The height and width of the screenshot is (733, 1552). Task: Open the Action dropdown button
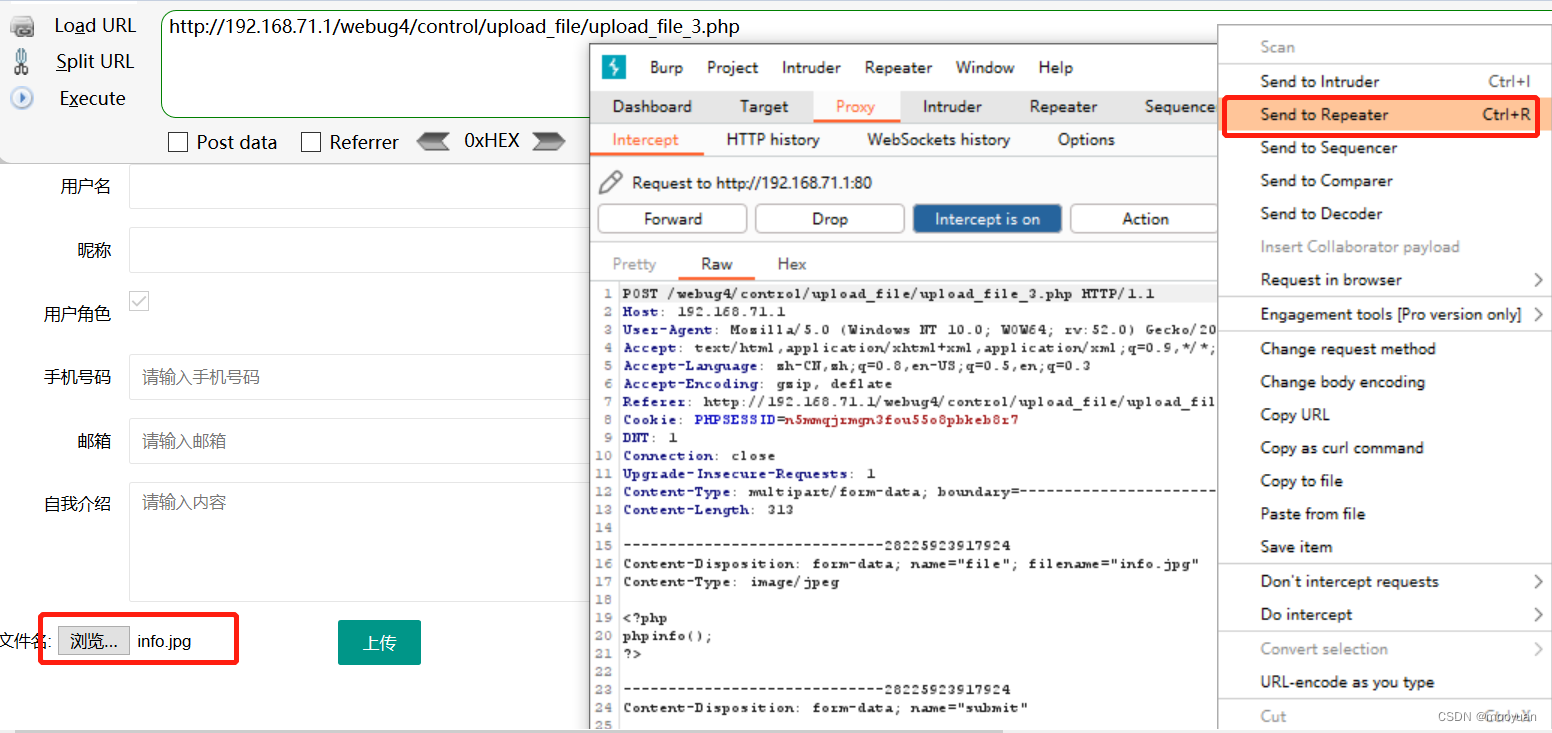click(1145, 218)
